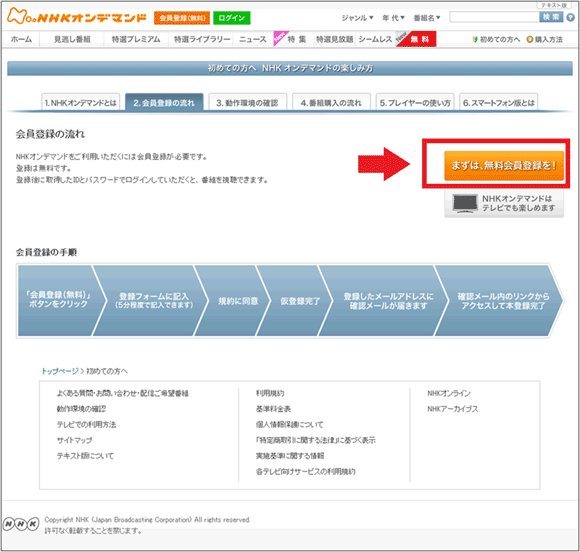This screenshot has width=580, height=552.
Task: Open テキスト版について footer link
Action: tap(85, 456)
